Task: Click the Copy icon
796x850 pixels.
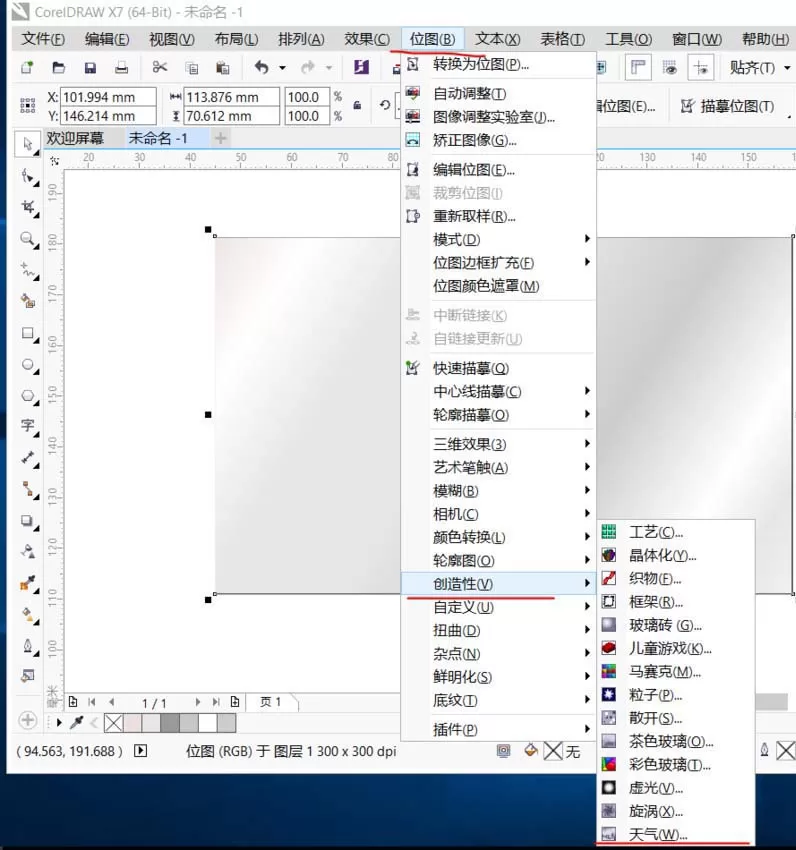Action: (191, 68)
